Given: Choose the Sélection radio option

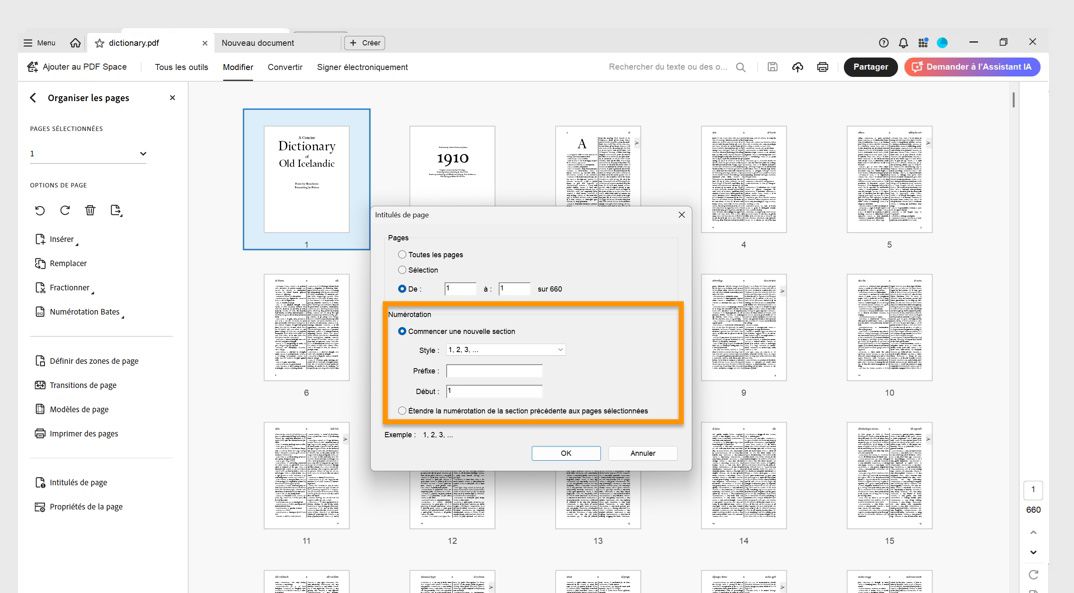Looking at the screenshot, I should click(x=403, y=269).
